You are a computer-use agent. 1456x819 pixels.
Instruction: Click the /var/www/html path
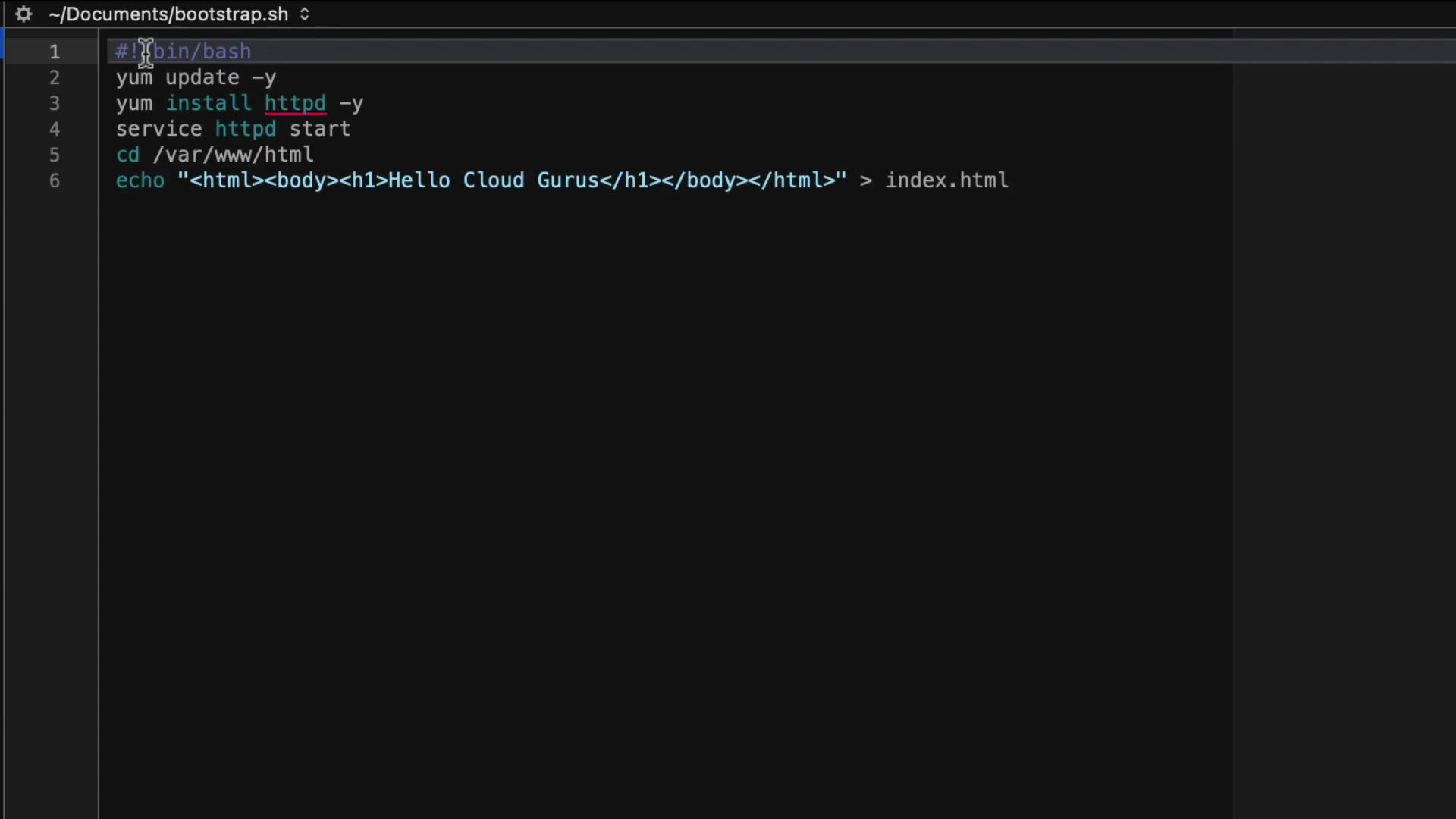click(x=233, y=155)
